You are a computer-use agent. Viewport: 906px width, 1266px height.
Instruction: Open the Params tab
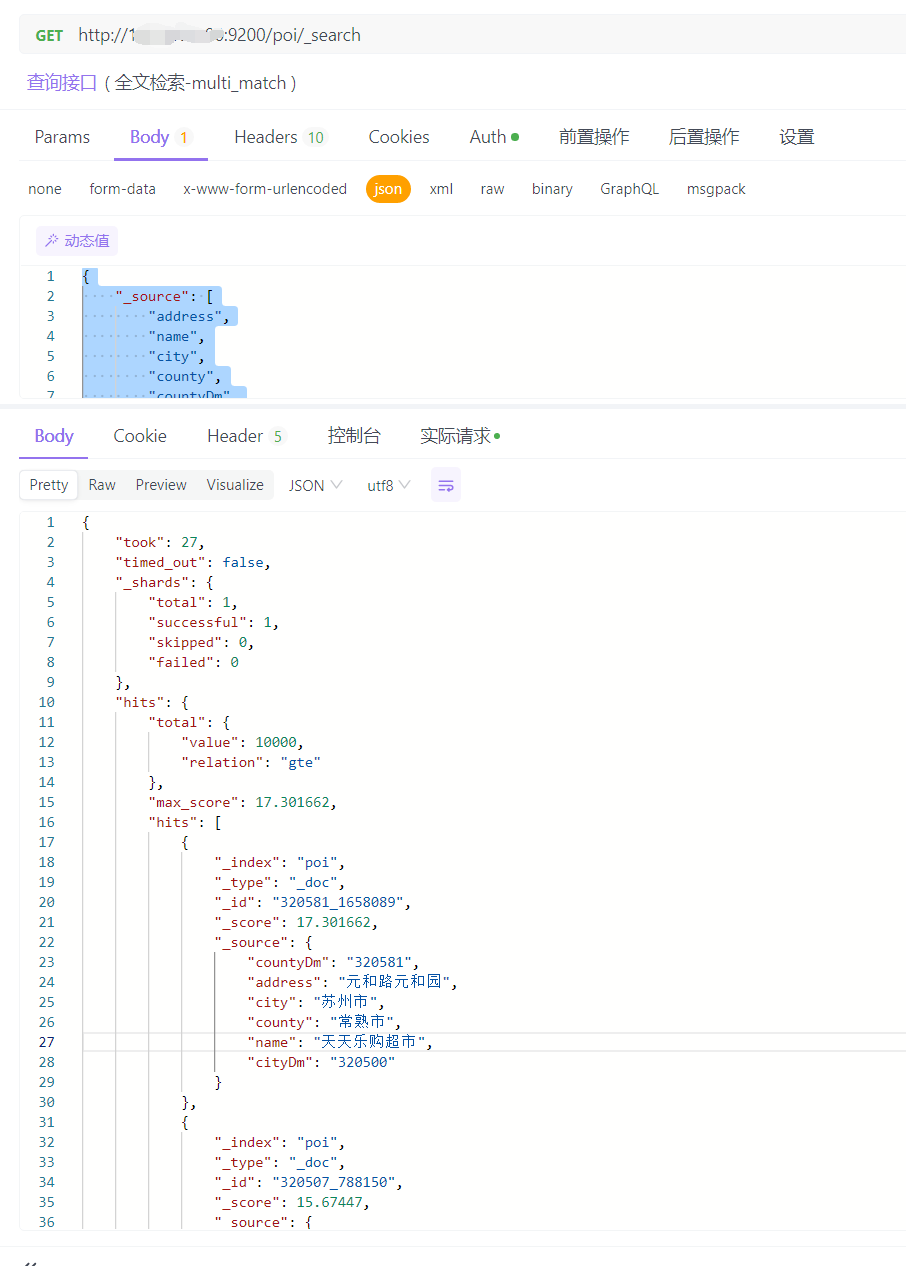click(62, 137)
